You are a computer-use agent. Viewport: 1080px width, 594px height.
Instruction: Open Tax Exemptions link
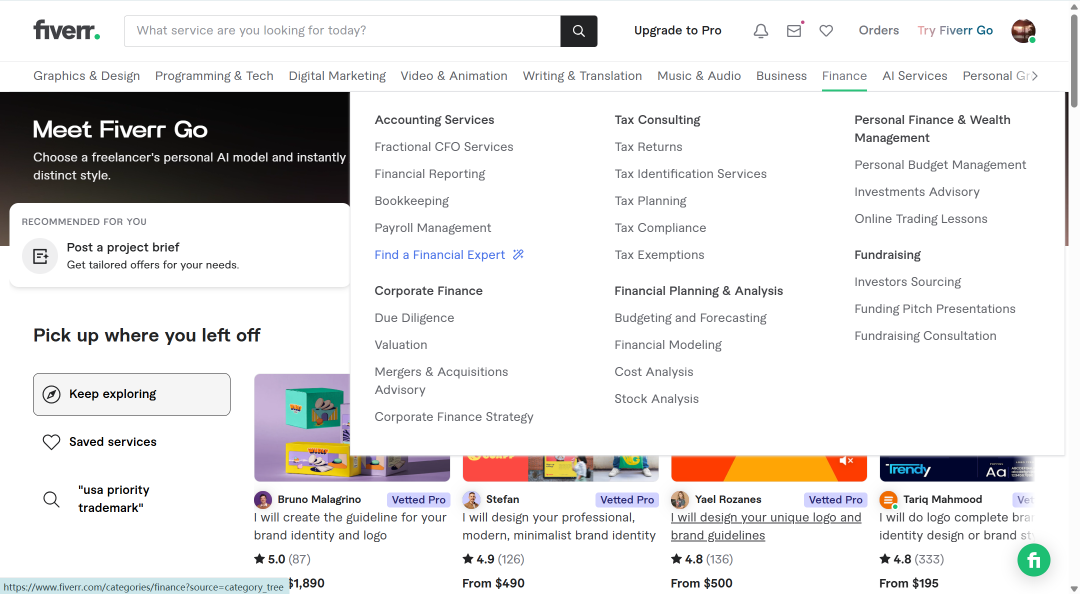(659, 255)
